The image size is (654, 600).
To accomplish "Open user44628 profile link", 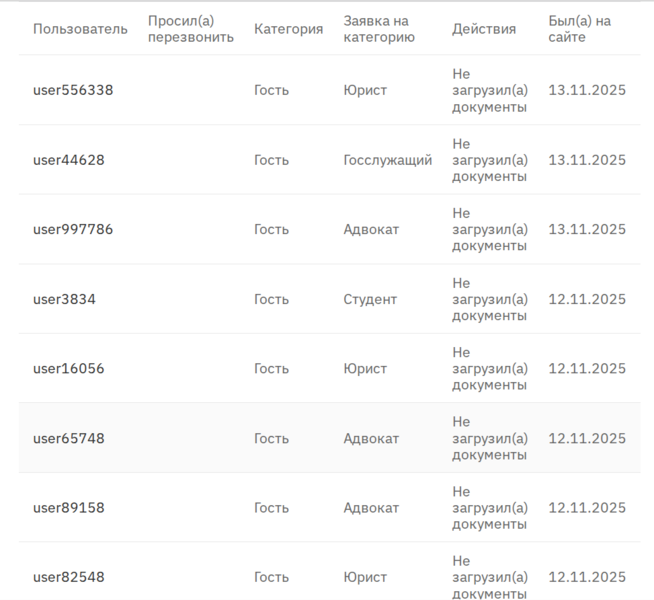I will point(69,160).
